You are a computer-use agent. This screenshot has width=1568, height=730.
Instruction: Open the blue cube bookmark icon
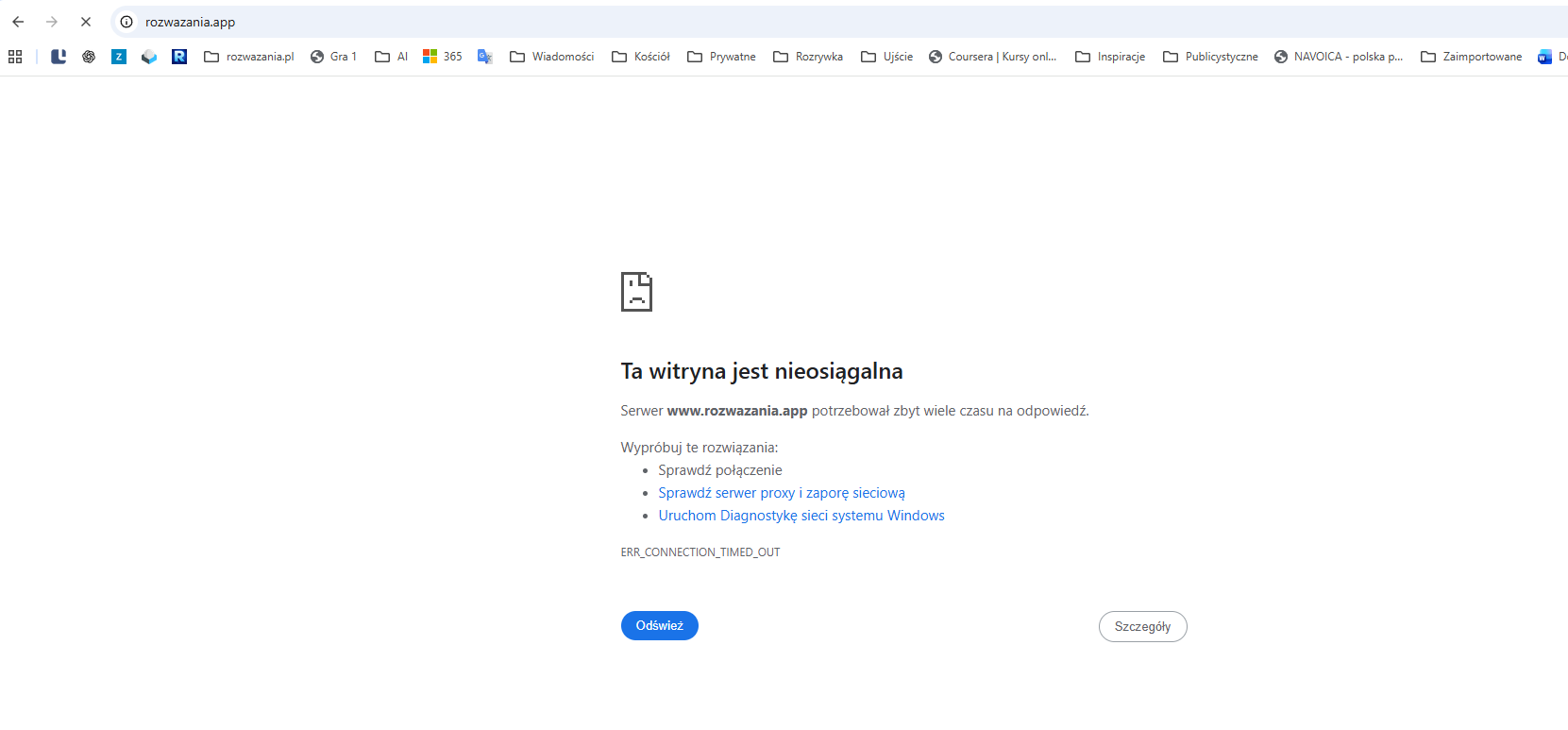[149, 57]
